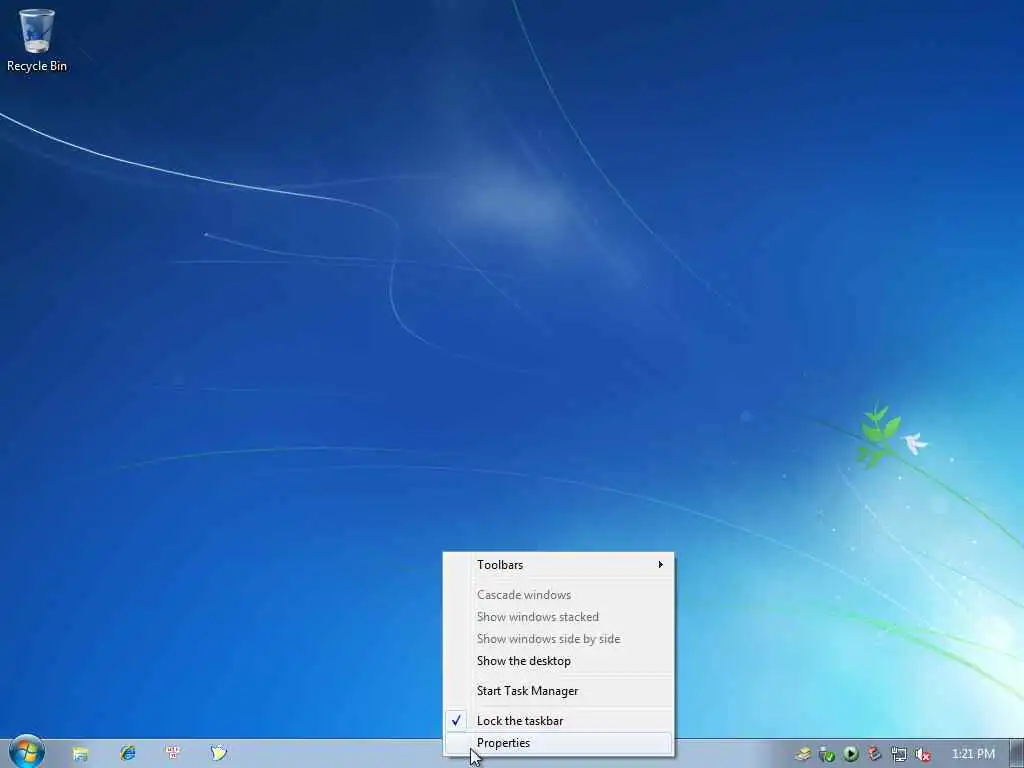Open Windows Explorer from the taskbar
This screenshot has height=768, width=1024.
coord(80,754)
